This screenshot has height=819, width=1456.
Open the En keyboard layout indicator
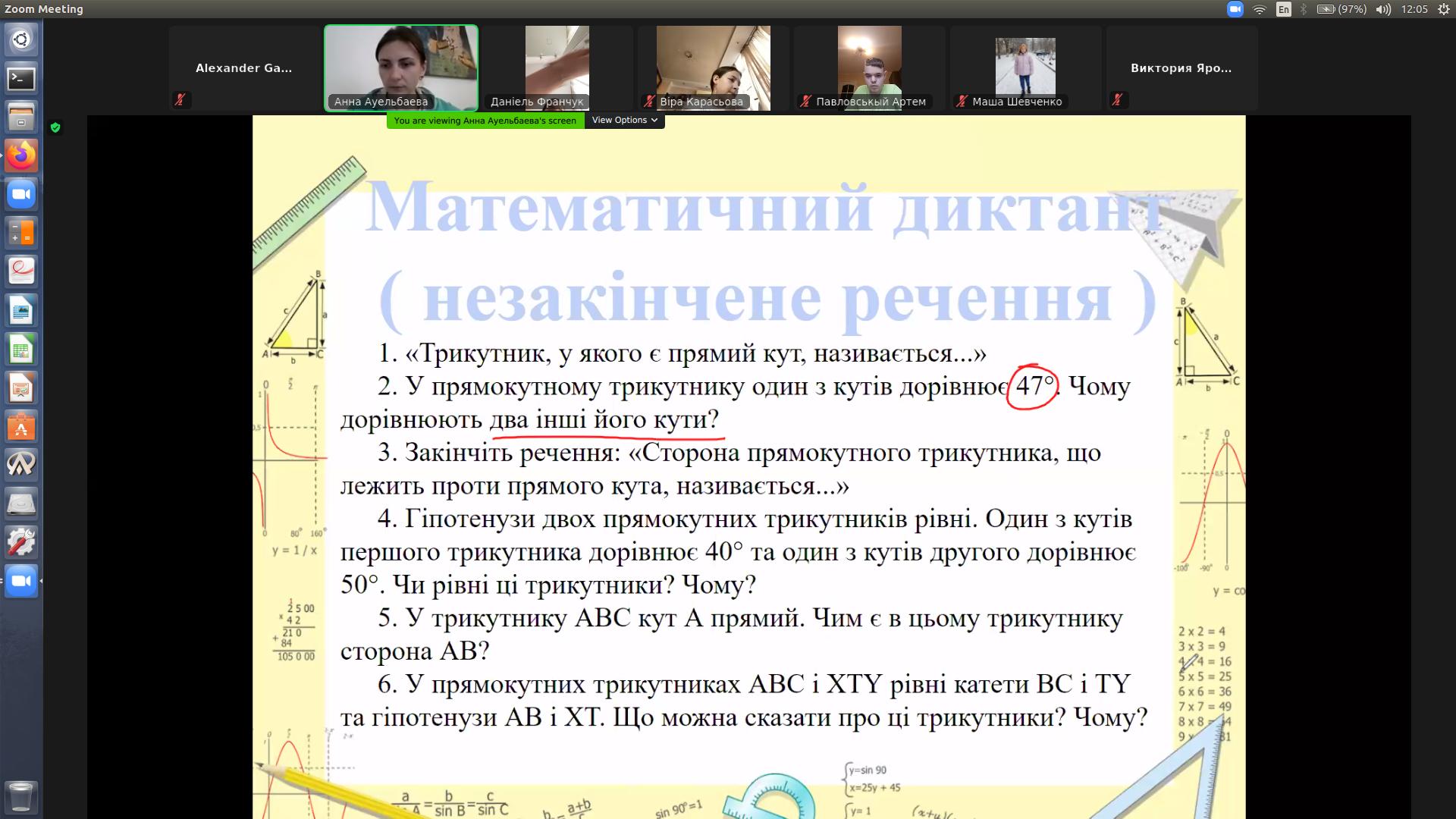click(1283, 9)
